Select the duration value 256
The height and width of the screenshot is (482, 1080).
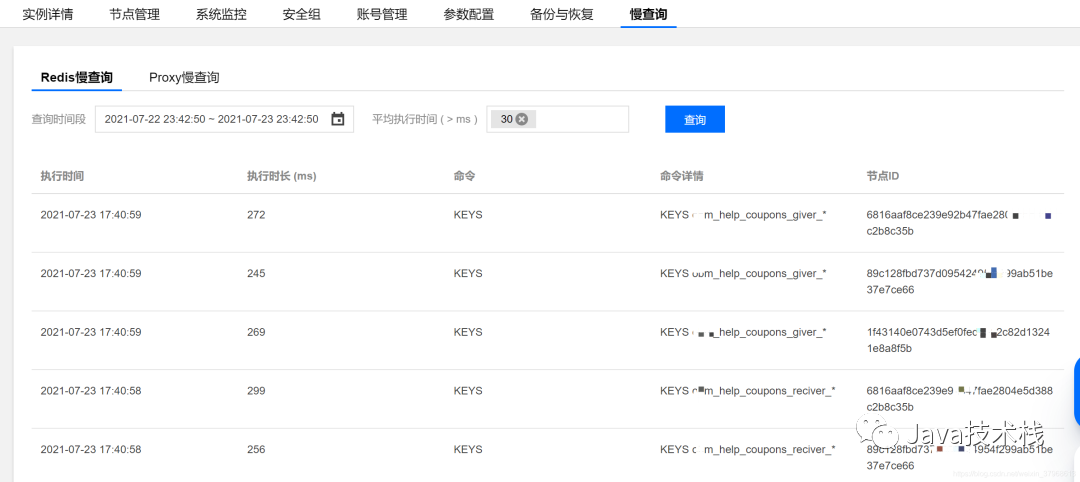(x=256, y=449)
